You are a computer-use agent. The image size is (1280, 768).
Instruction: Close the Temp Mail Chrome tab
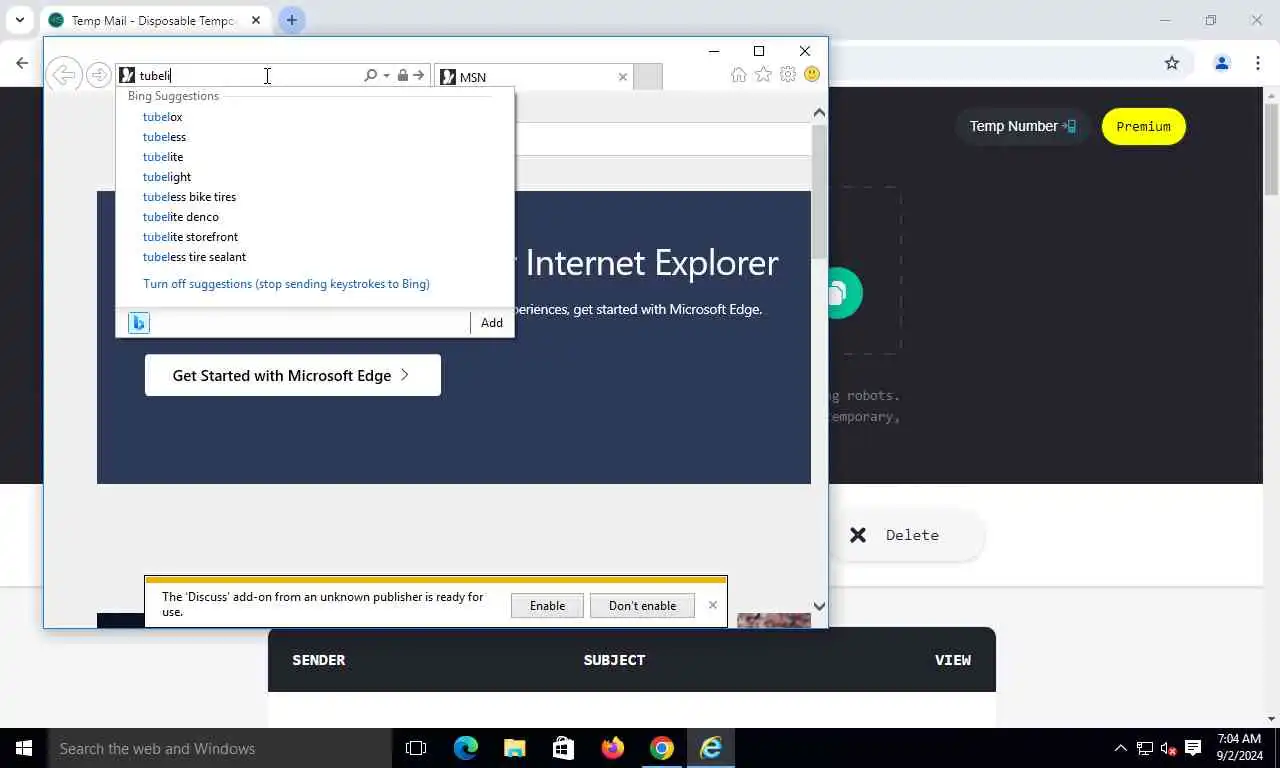[255, 20]
